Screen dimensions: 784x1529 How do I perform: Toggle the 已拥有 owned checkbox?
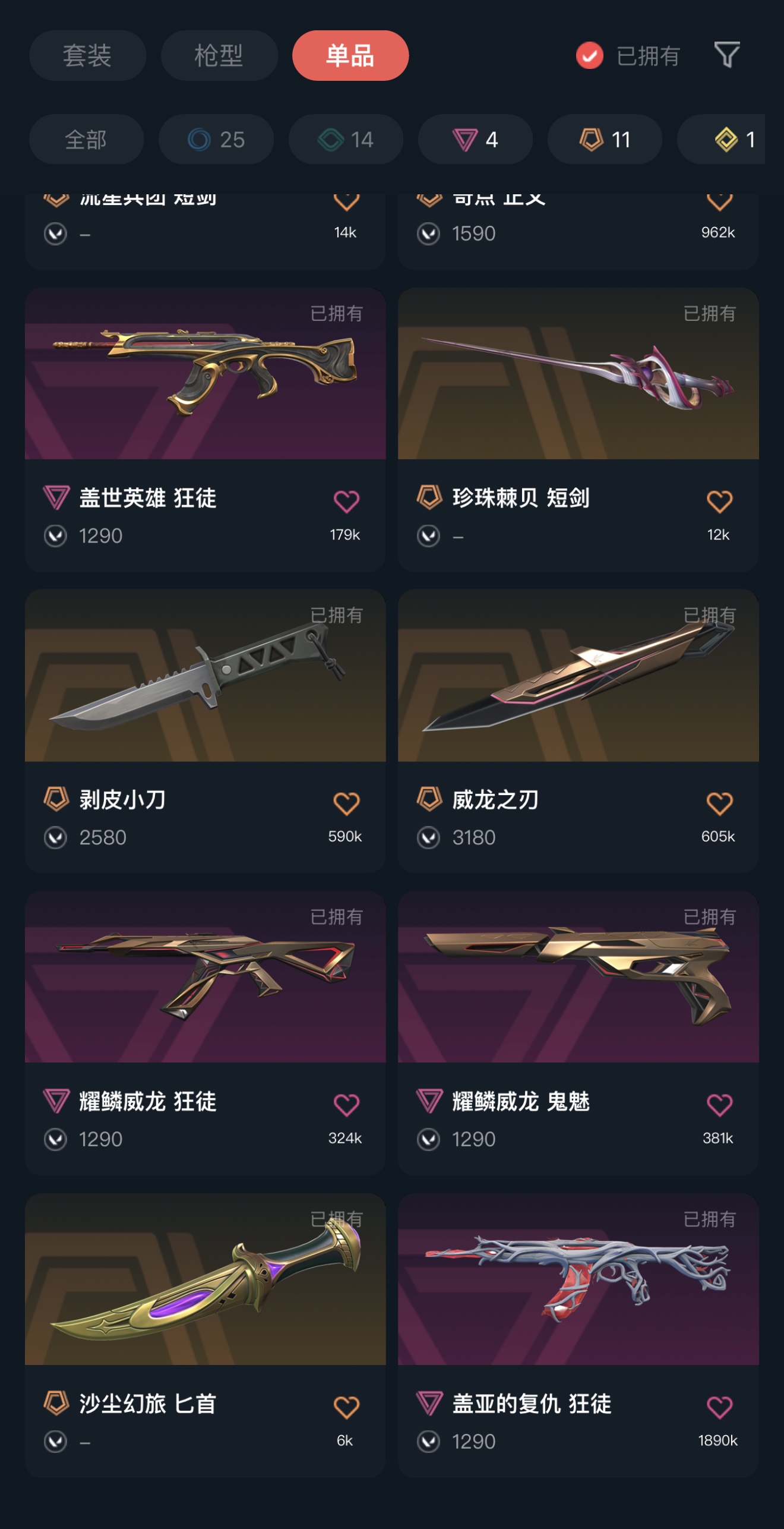point(589,56)
